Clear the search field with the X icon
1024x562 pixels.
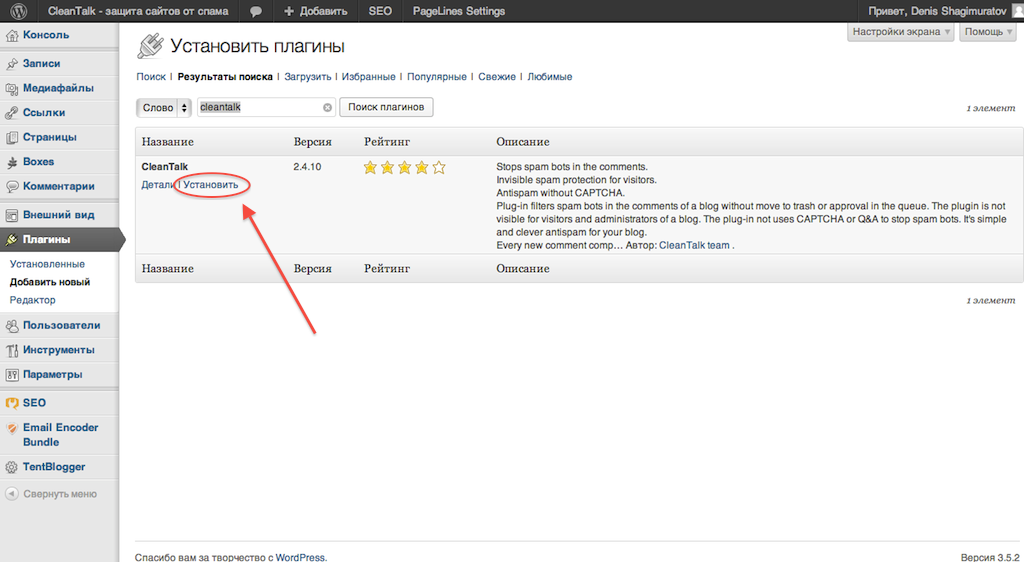[x=327, y=107]
